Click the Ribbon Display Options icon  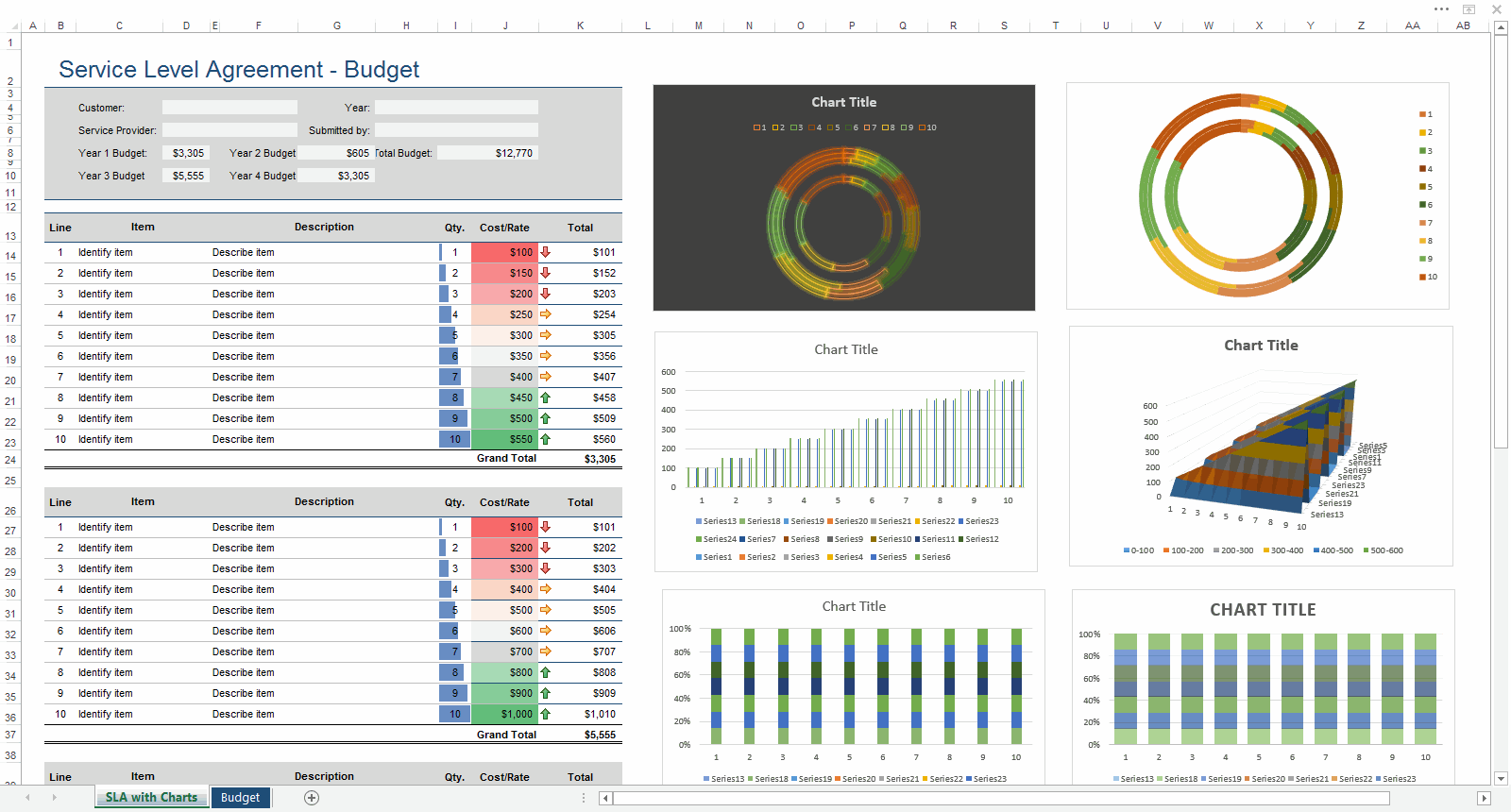click(x=1469, y=9)
